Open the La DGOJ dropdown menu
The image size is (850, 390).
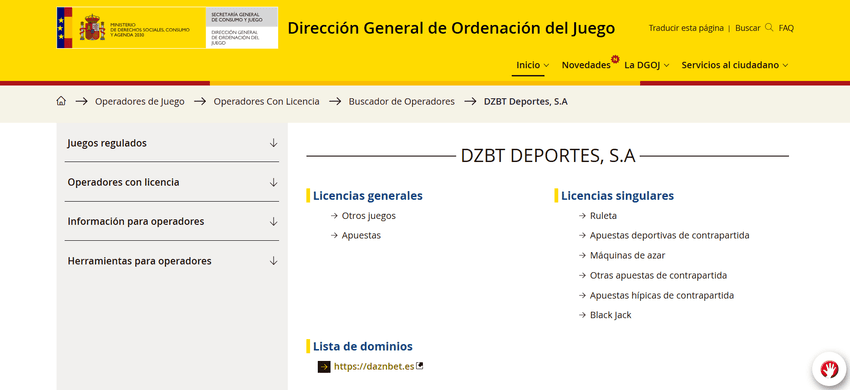click(x=647, y=65)
